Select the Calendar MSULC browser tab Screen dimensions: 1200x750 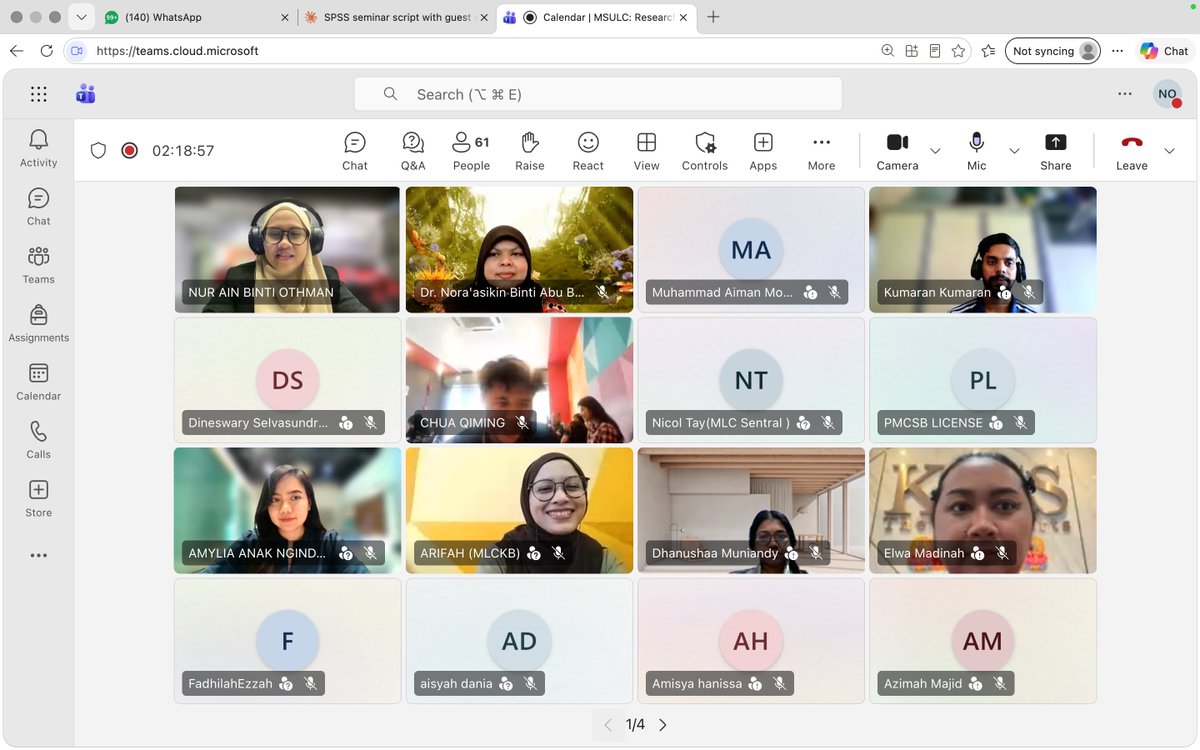click(x=597, y=17)
